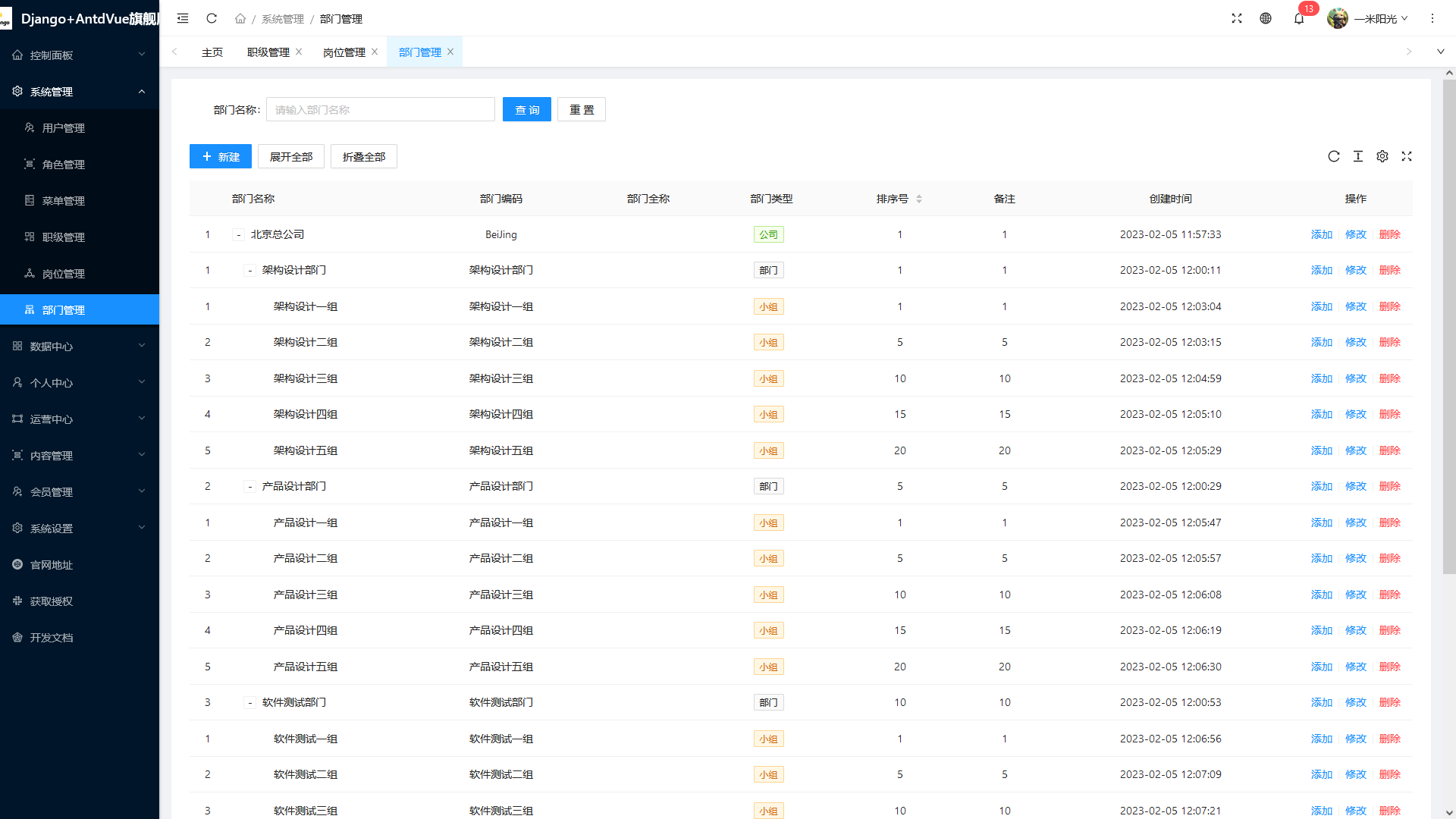Collapse the 软件测试部门 row

click(249, 703)
